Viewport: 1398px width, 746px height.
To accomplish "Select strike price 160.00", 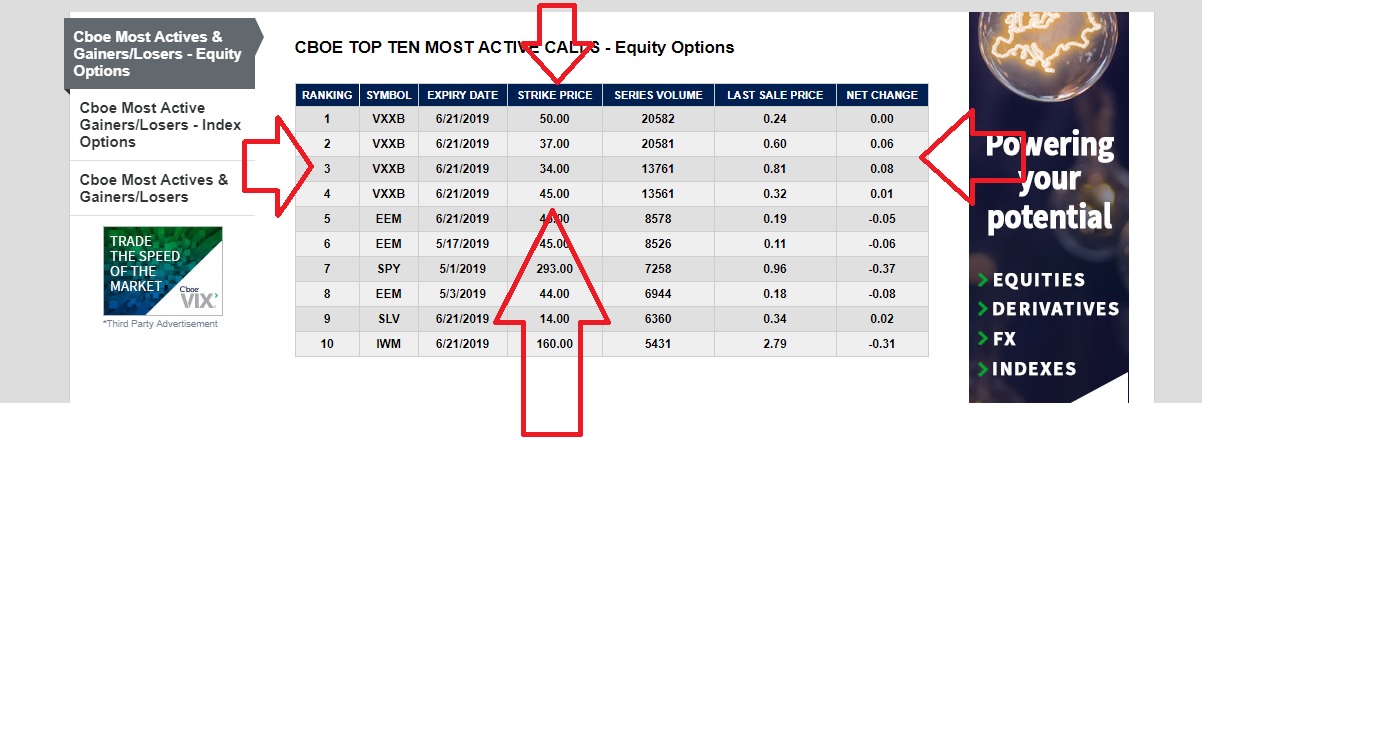I will click(555, 344).
